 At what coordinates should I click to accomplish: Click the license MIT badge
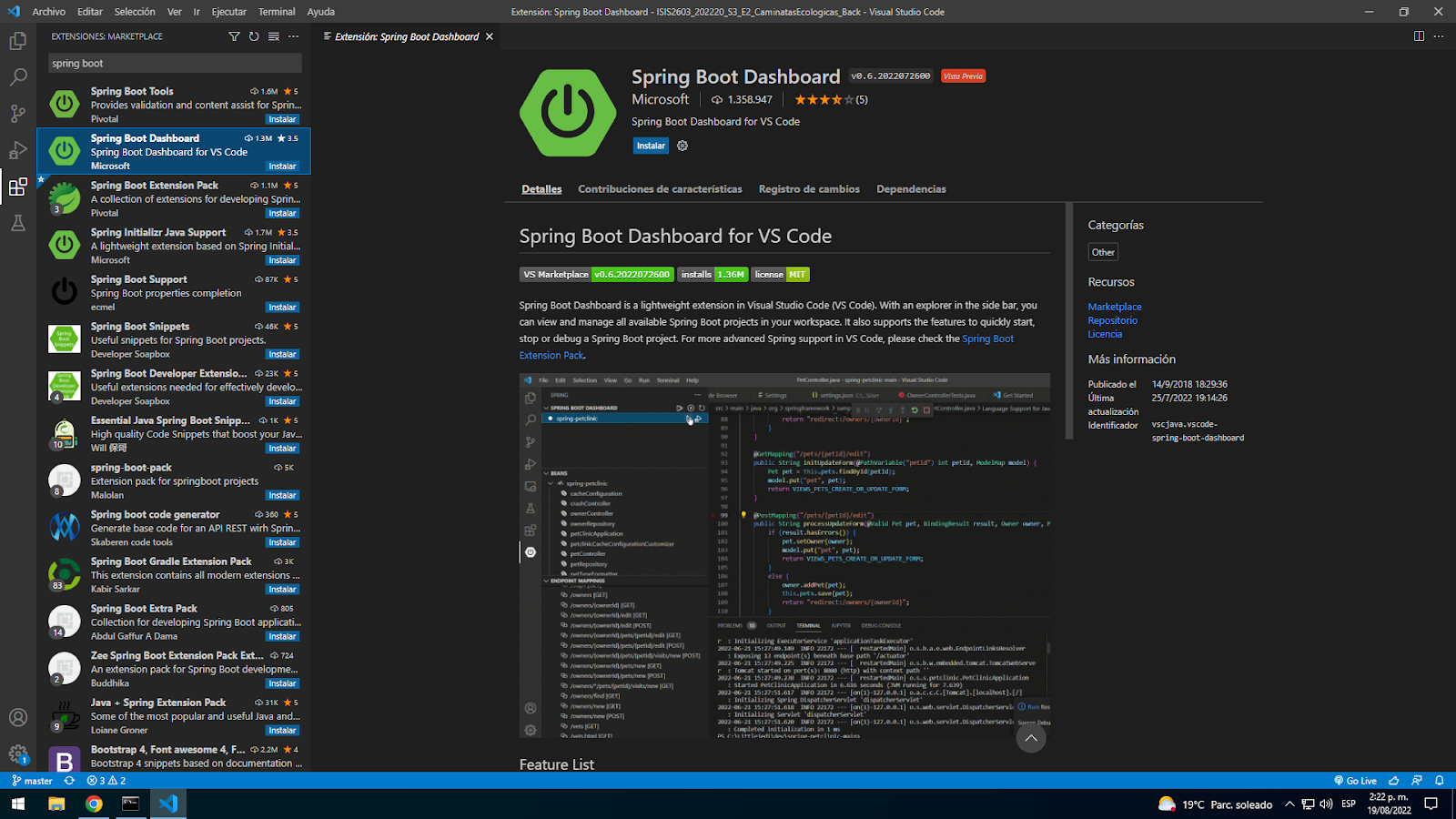(x=781, y=274)
